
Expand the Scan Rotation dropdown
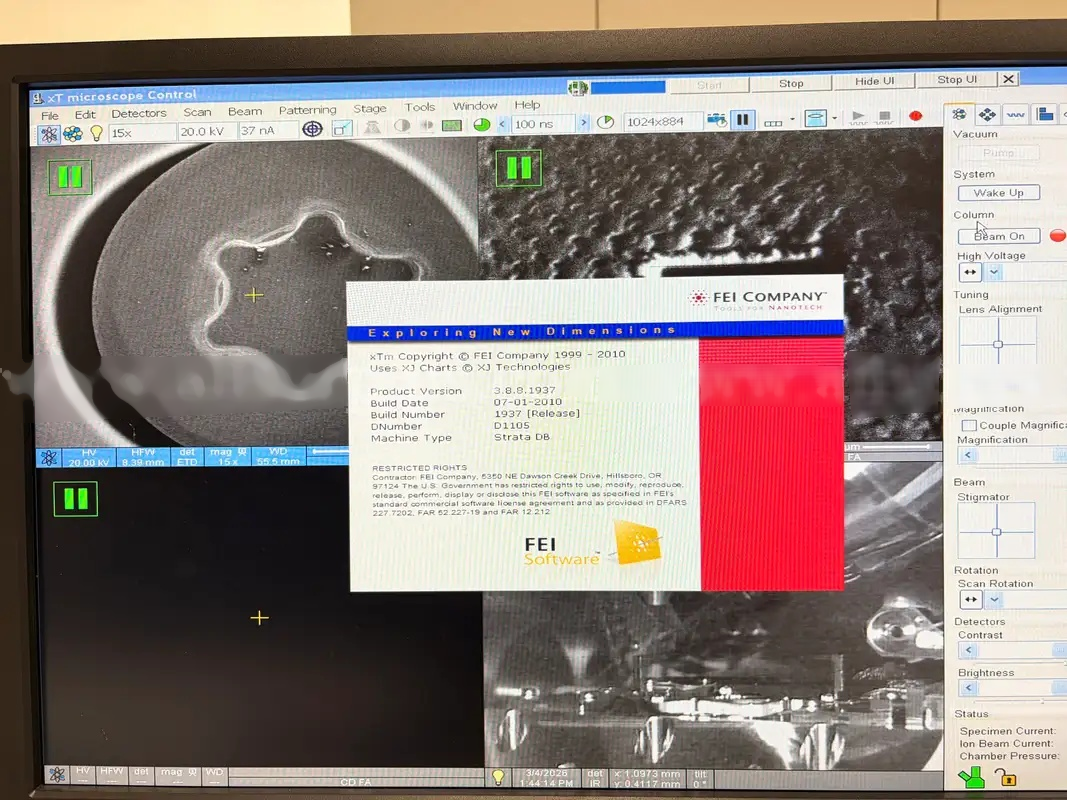pos(995,599)
